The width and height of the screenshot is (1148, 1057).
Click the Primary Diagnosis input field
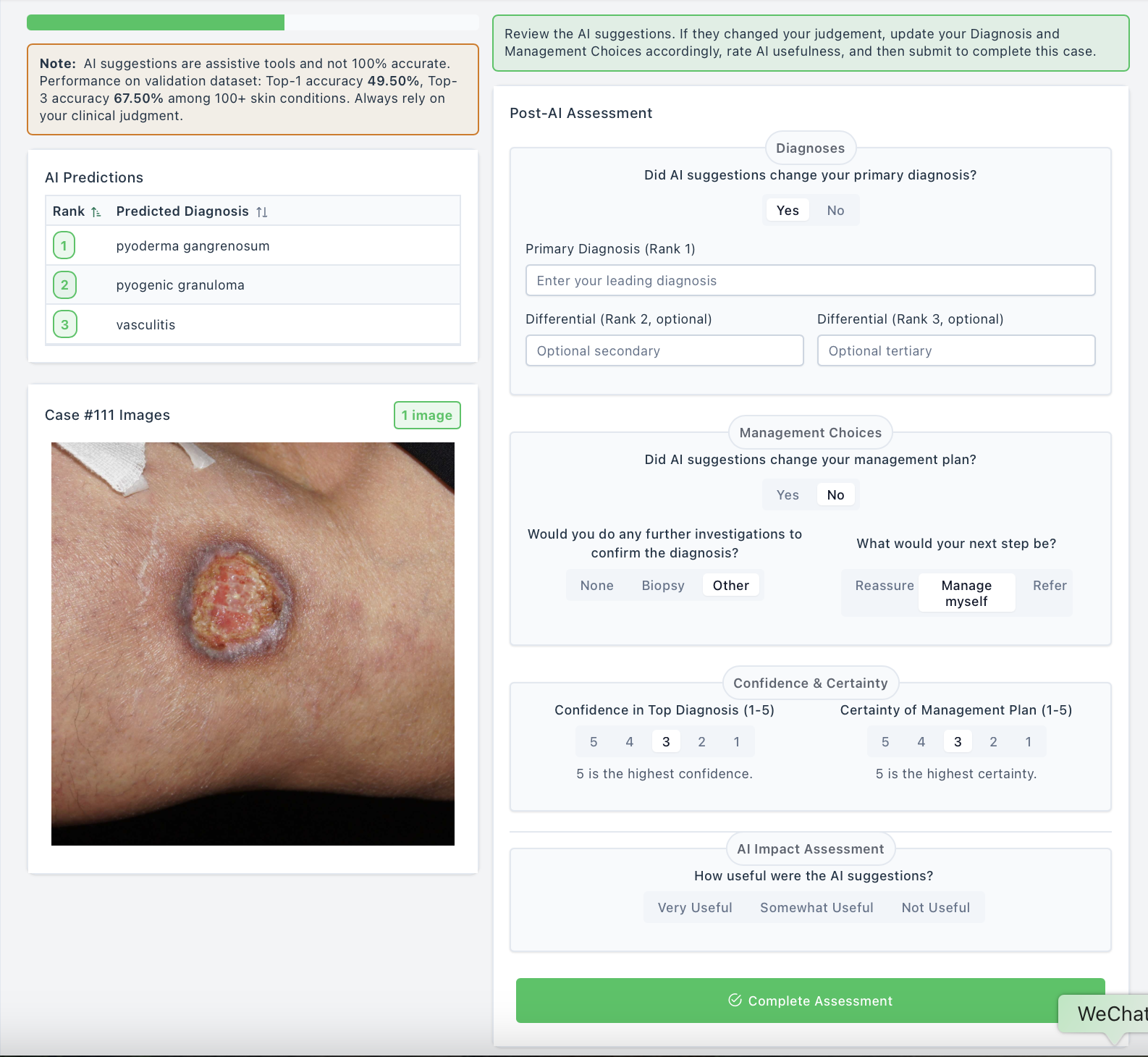click(810, 281)
